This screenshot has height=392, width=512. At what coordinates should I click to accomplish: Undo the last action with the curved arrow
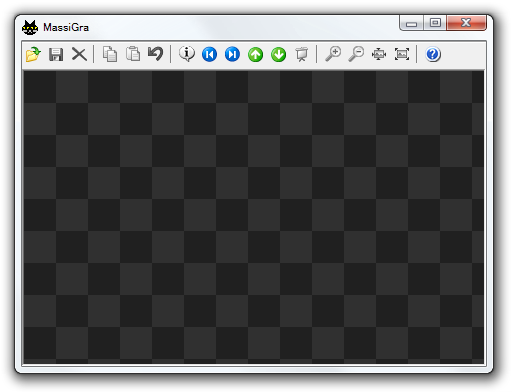click(156, 54)
